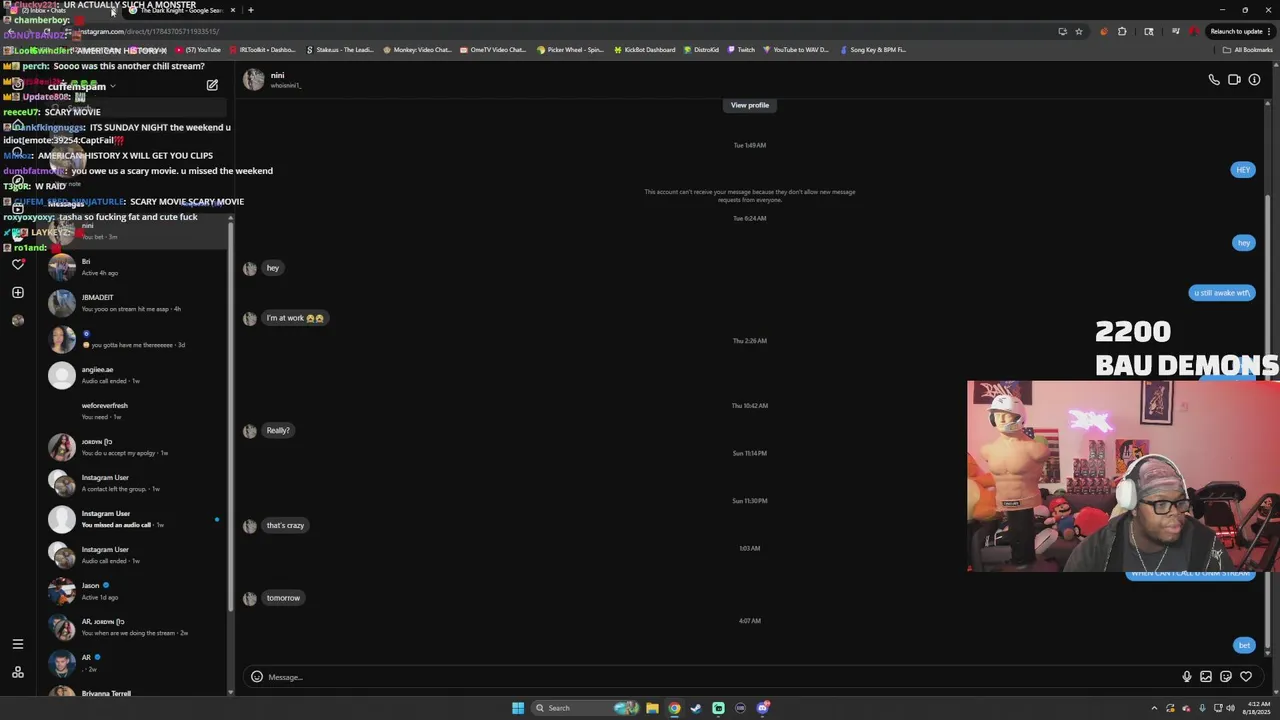1280x720 pixels.
Task: Open the volume control in system tray
Action: pyautogui.click(x=1231, y=708)
